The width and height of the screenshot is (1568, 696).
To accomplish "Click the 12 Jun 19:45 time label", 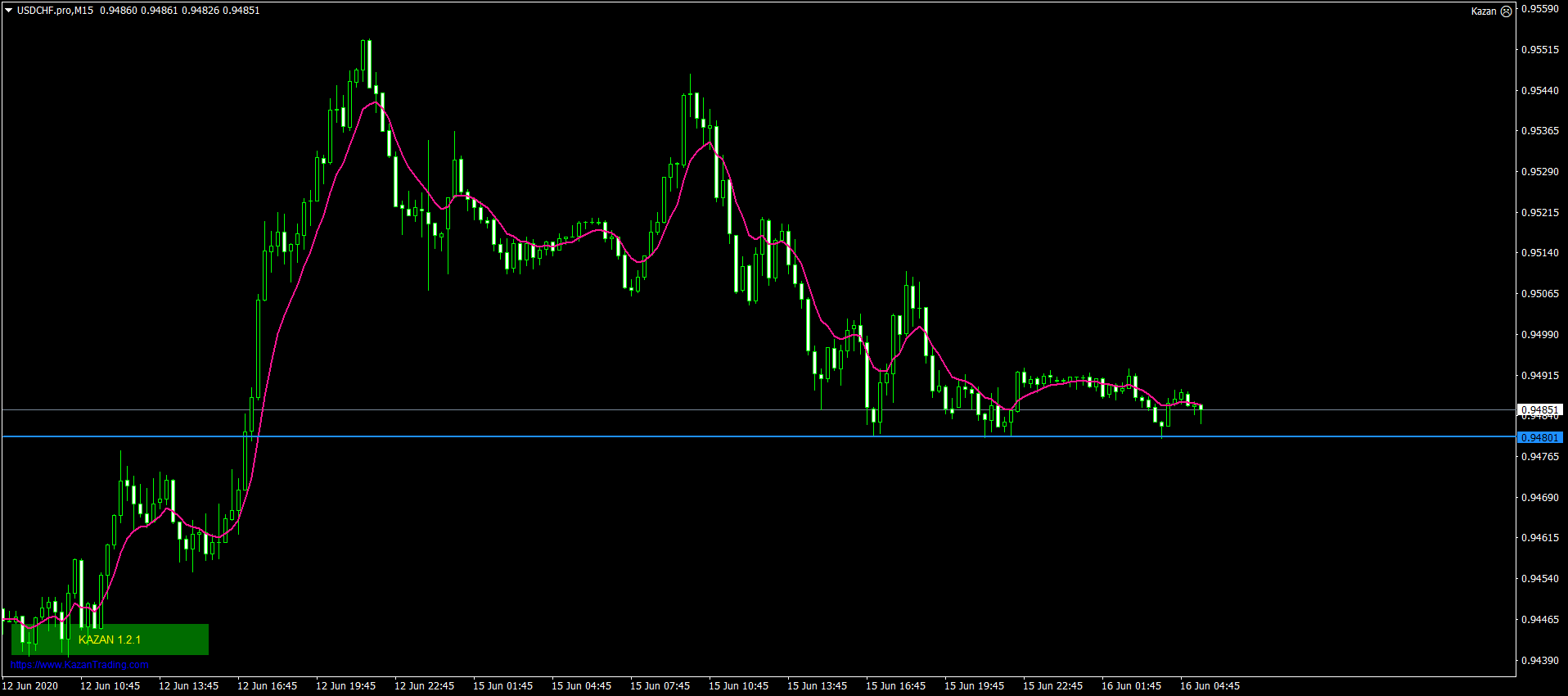I will click(x=345, y=686).
